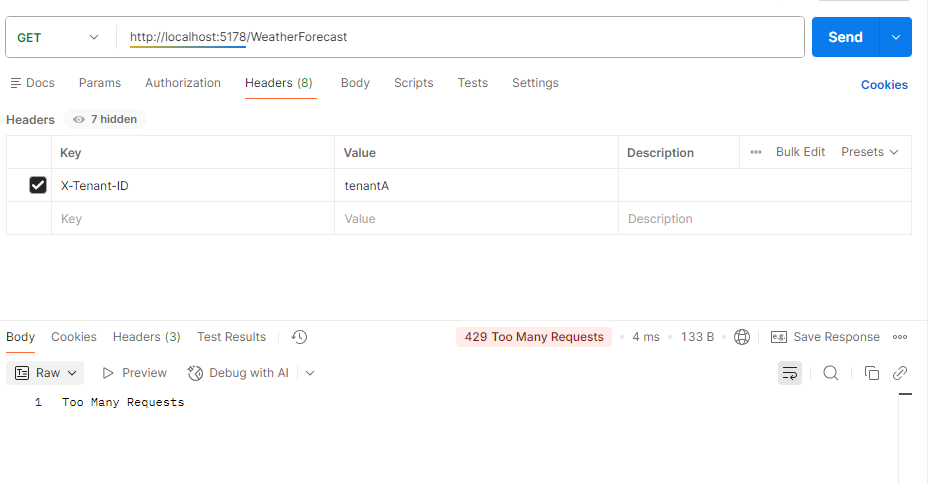Click the tenantA value field
This screenshot has width=935, height=484.
coord(475,185)
